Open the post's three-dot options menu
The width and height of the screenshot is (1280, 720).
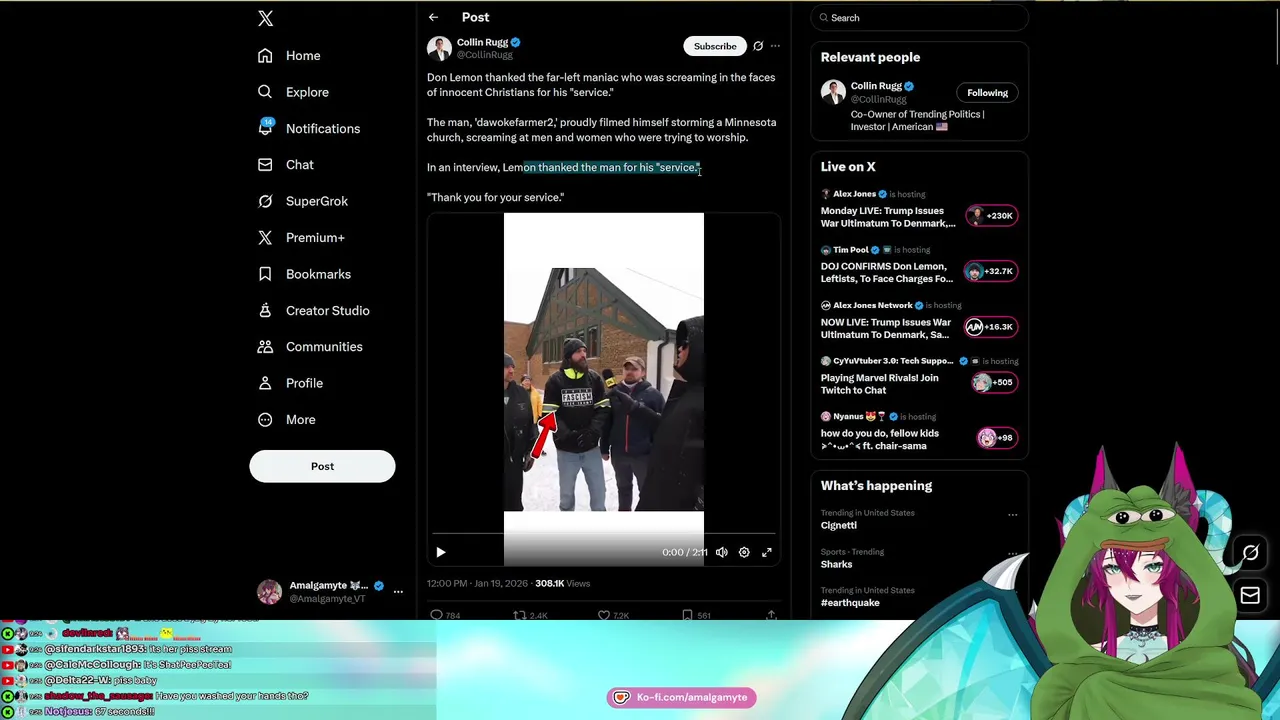pyautogui.click(x=775, y=46)
